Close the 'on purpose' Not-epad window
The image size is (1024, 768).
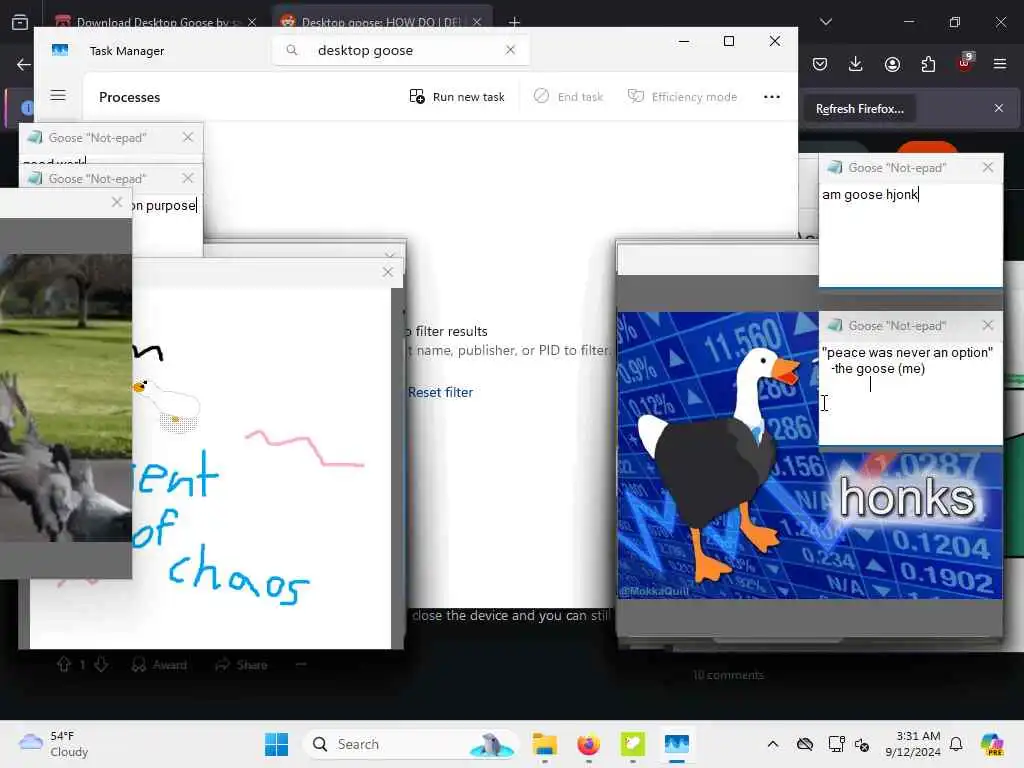[x=187, y=178]
